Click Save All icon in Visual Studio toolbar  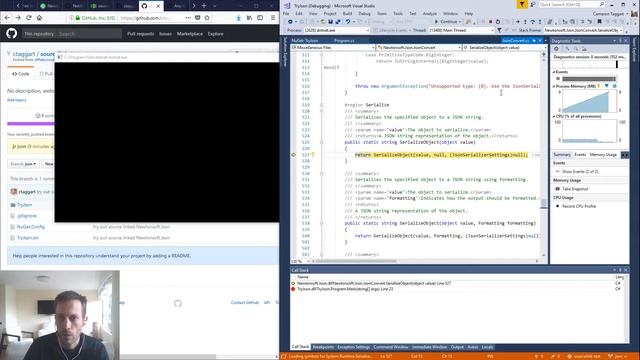338,22
